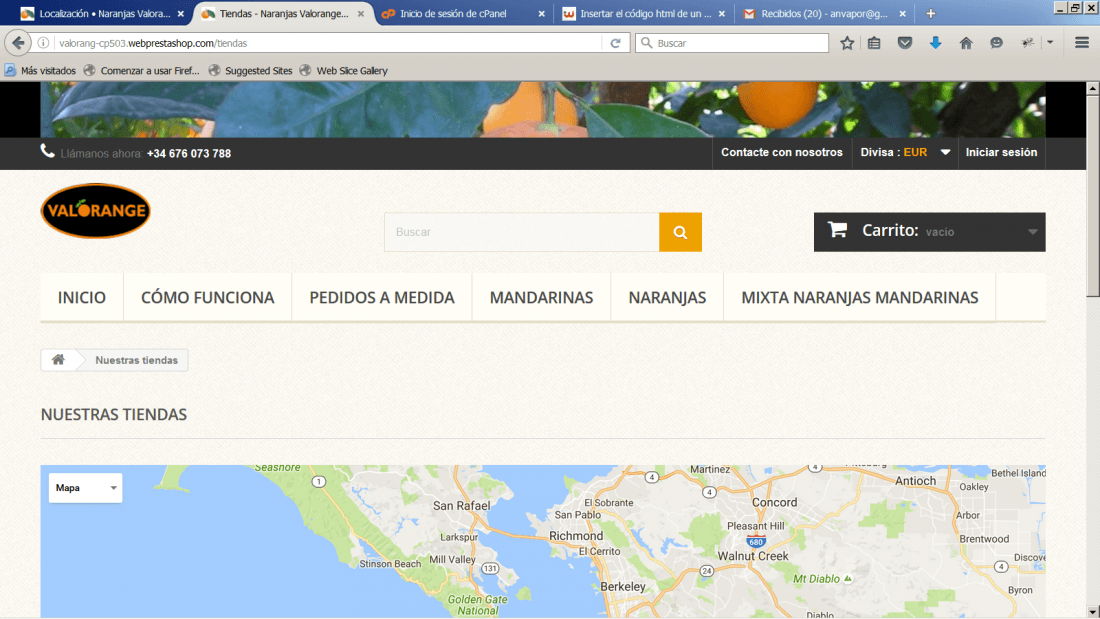Click the extension icon next to the chat bubble
The height and width of the screenshot is (619, 1100).
coord(1028,43)
